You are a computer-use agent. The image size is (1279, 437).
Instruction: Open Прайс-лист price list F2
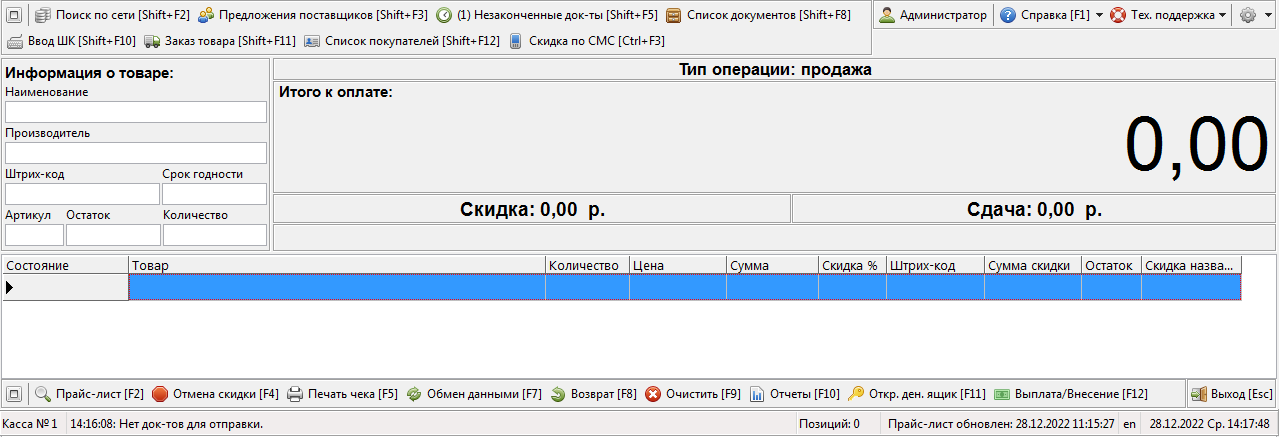click(89, 394)
